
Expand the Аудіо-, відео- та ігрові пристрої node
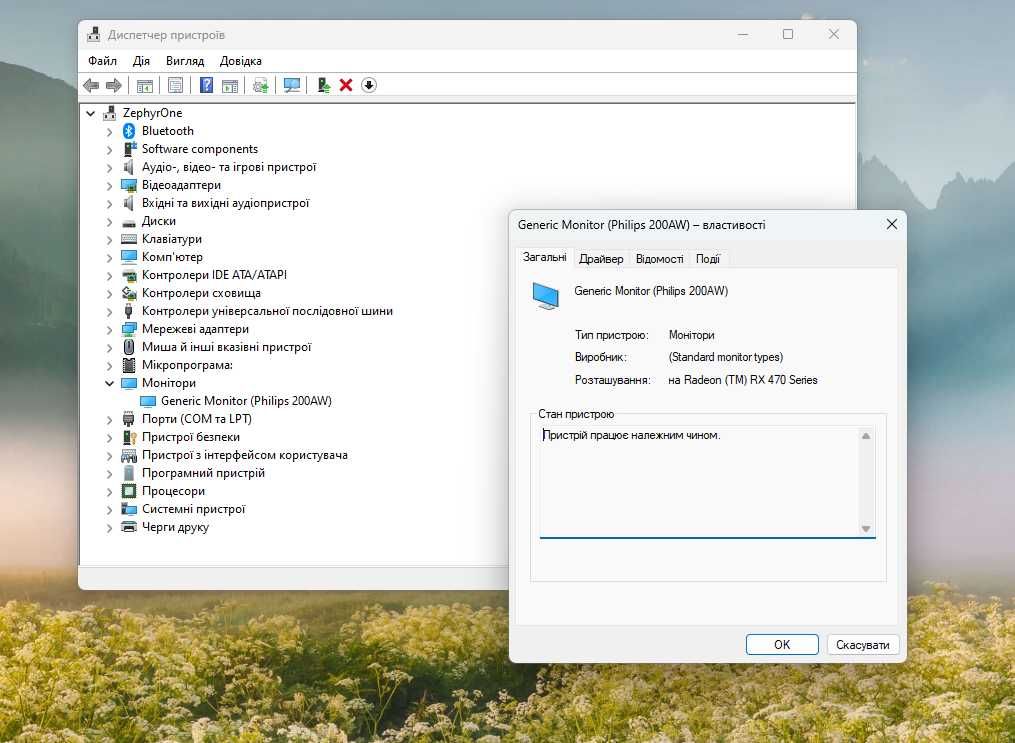click(x=109, y=168)
